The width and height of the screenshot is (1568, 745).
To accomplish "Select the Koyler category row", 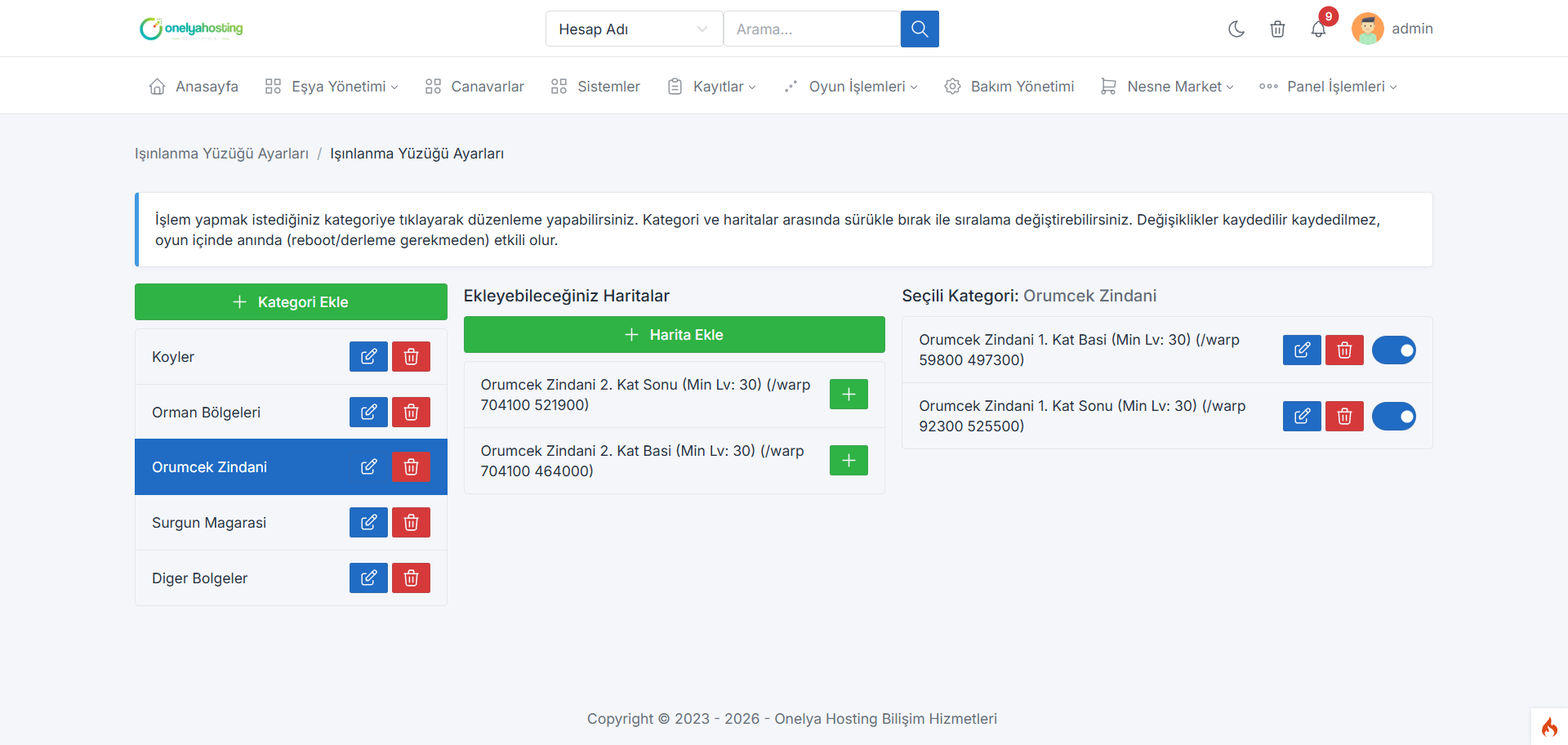I will [x=291, y=356].
